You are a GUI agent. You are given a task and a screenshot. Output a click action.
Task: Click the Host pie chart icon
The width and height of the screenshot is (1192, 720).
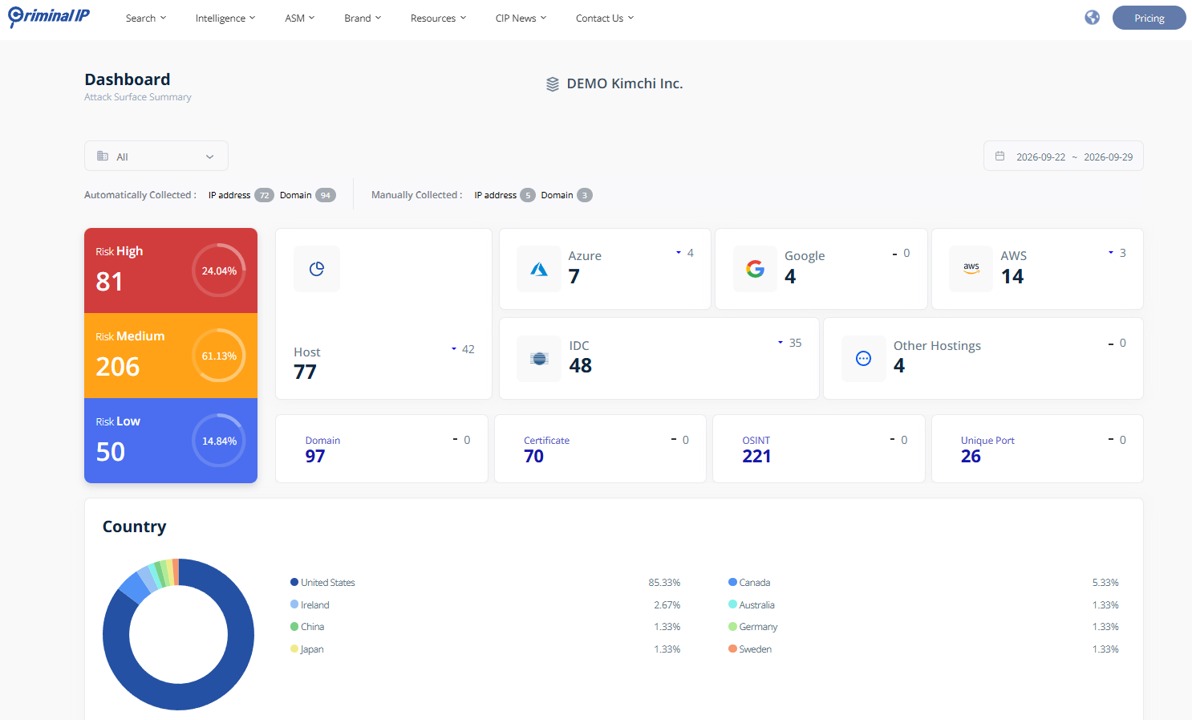[316, 268]
